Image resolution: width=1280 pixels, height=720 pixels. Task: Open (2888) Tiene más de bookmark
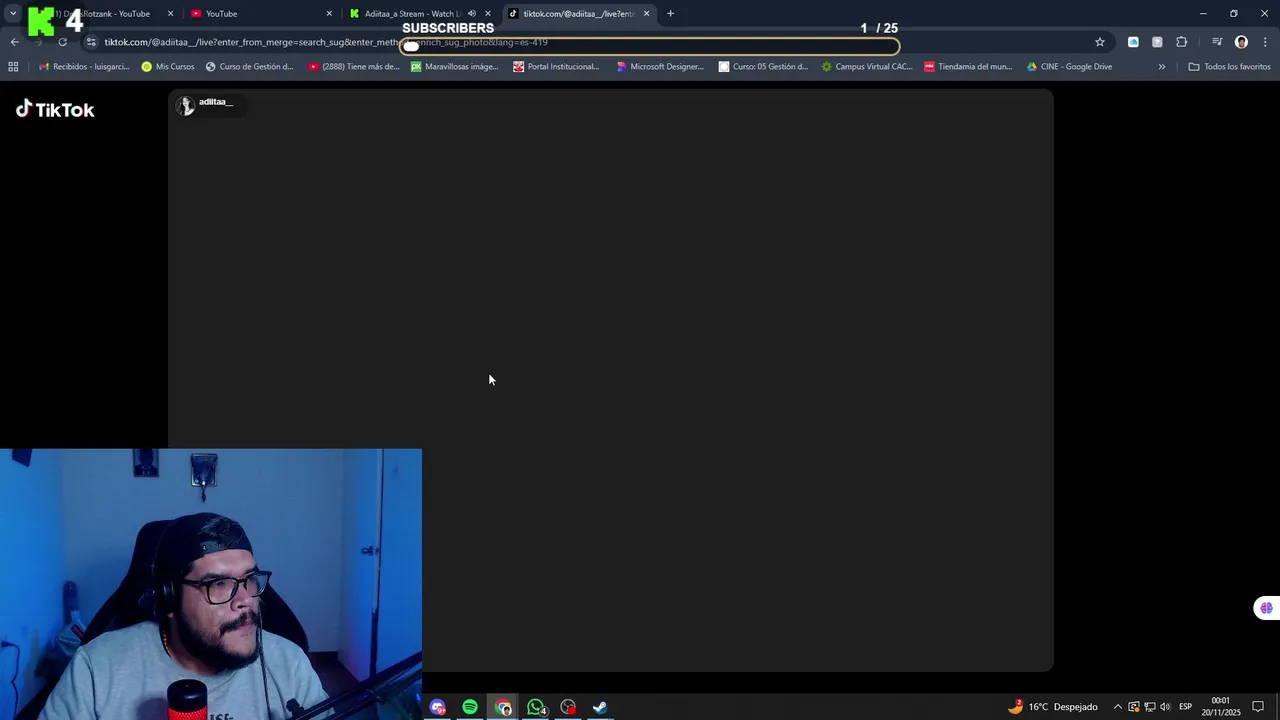click(354, 67)
